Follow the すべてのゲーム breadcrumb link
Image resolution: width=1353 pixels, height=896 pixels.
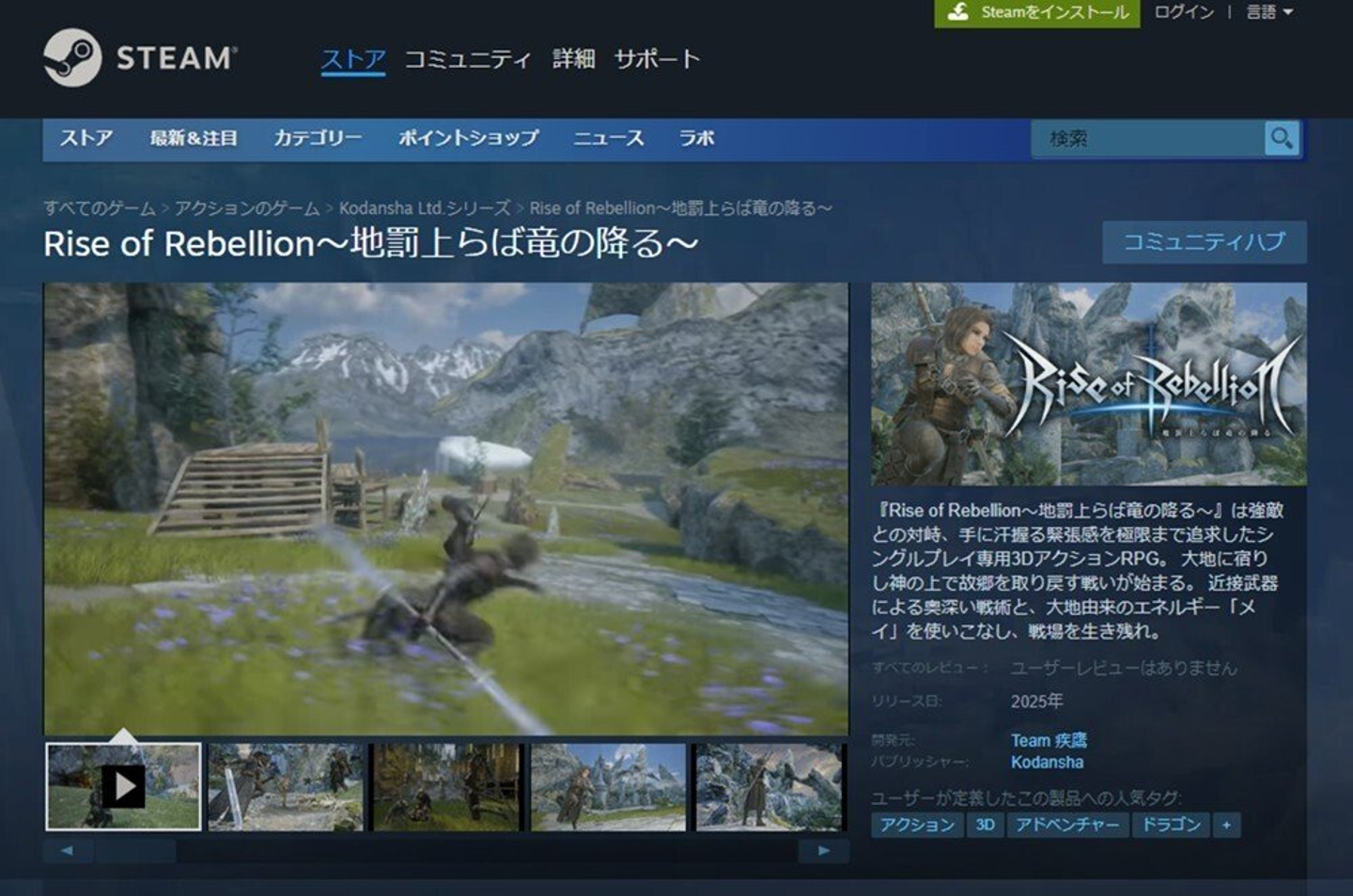100,209
